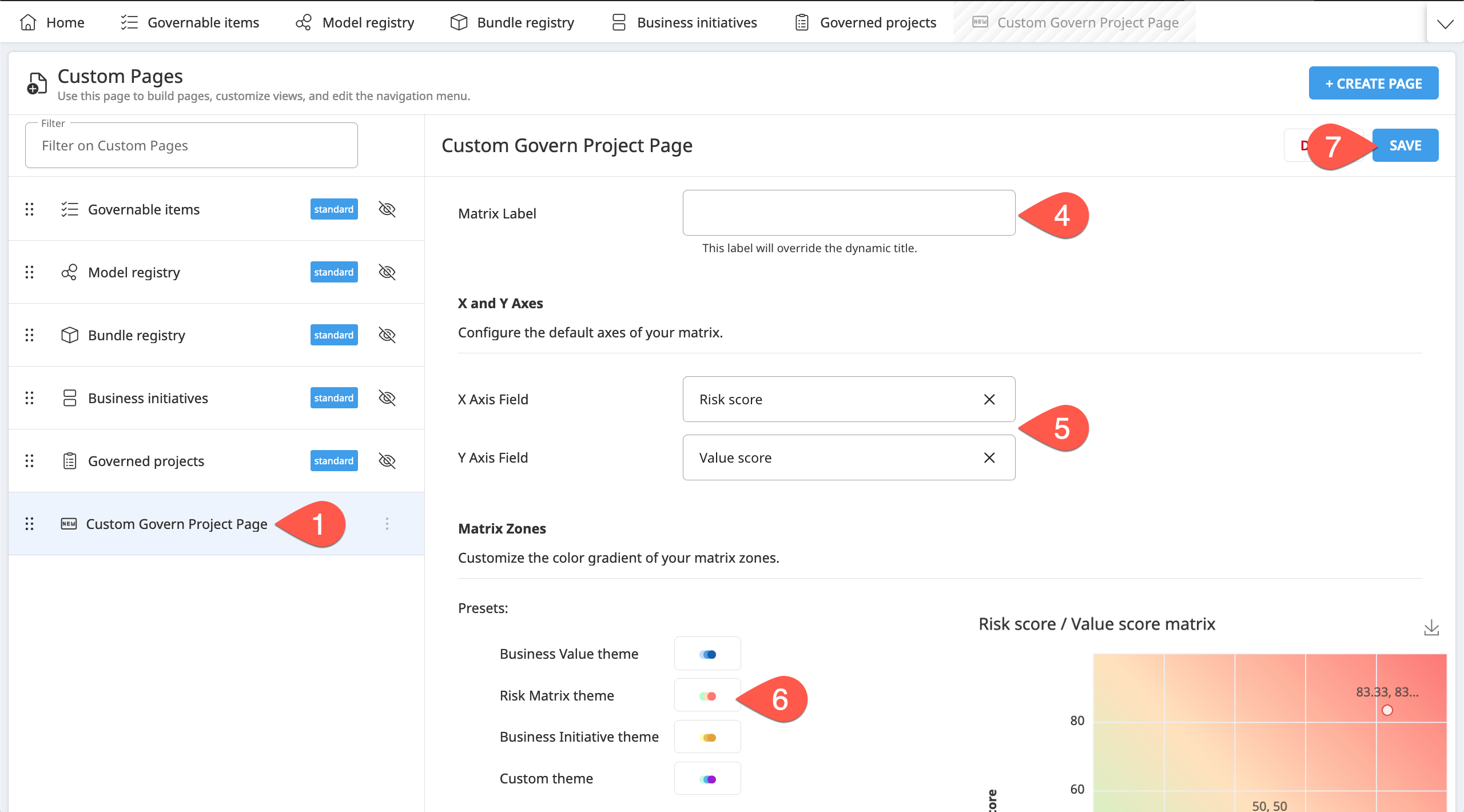Grab drag handle of Custom Govern Project Page row
This screenshot has width=1464, height=812.
(29, 524)
